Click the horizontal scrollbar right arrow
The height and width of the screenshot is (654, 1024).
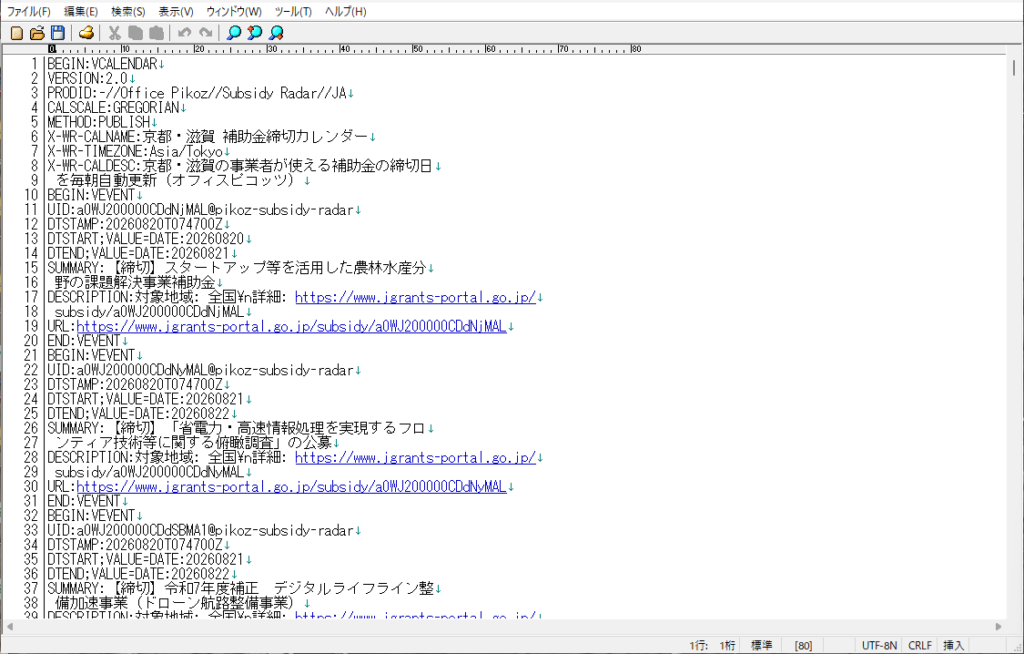tap(999, 627)
